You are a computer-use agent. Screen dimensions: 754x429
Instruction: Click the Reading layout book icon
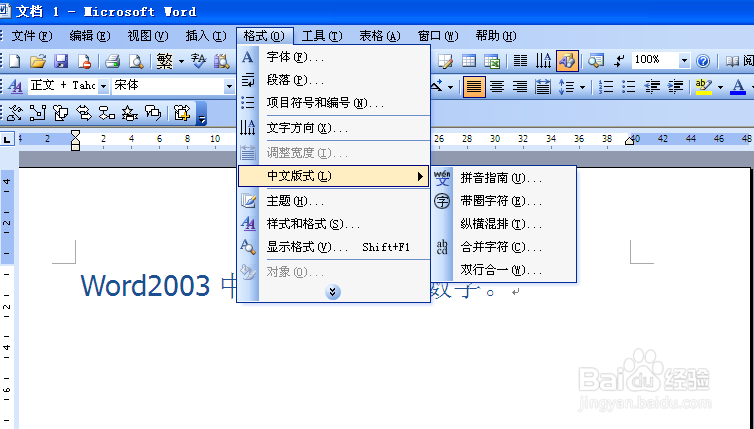732,61
